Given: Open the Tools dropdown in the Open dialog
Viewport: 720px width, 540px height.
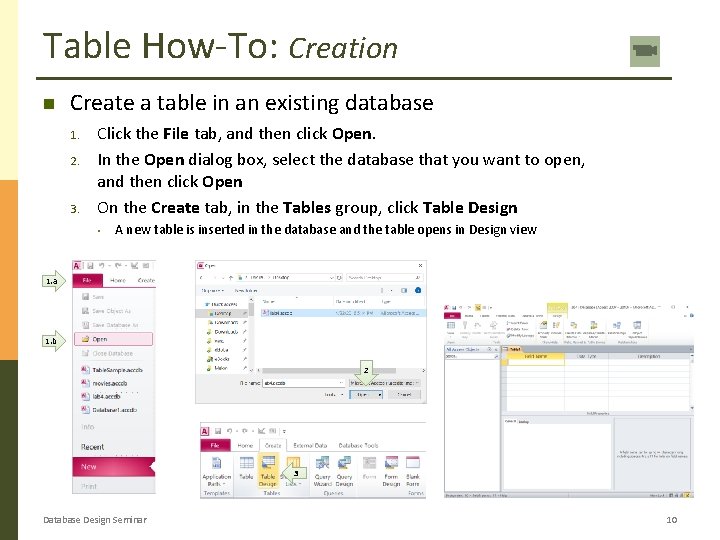Looking at the screenshot, I should 334,394.
